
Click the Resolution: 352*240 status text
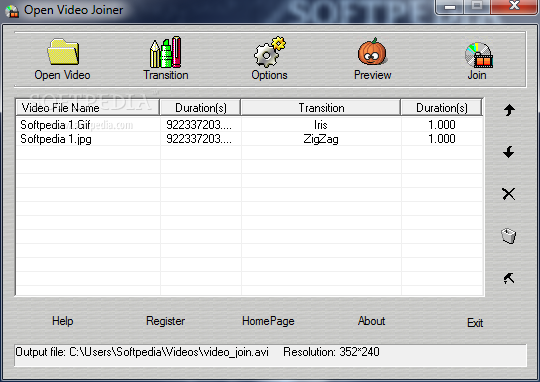(x=331, y=352)
